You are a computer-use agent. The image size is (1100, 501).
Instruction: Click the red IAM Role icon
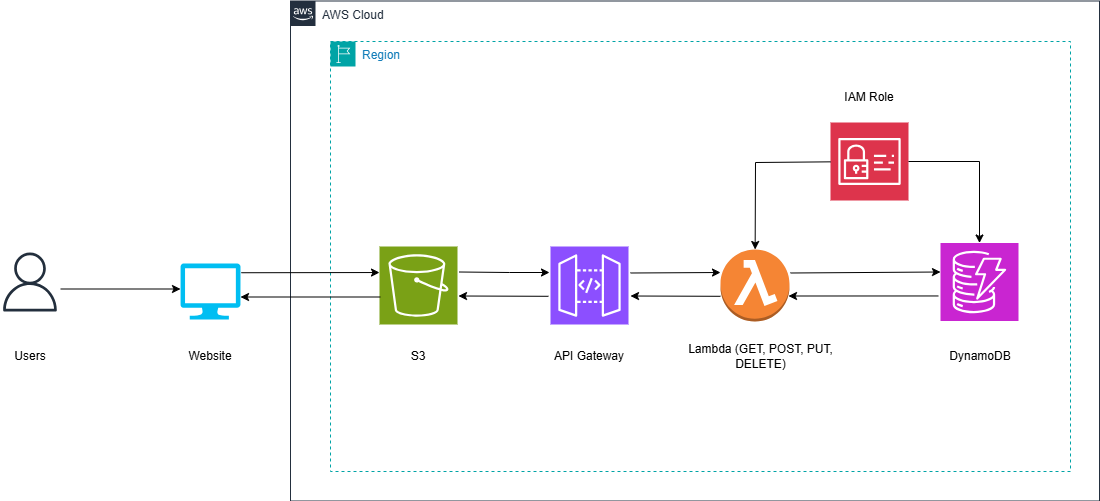click(x=869, y=161)
